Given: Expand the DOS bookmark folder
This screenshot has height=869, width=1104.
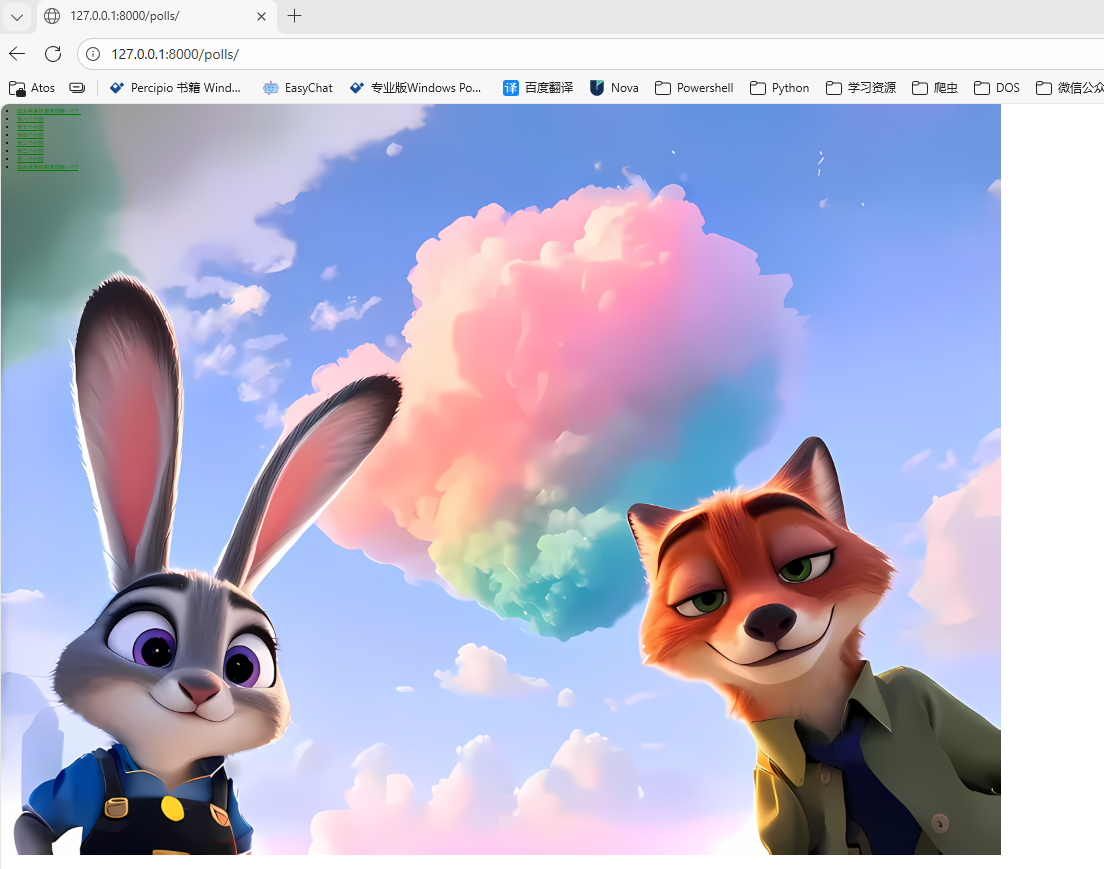Looking at the screenshot, I should tap(996, 88).
